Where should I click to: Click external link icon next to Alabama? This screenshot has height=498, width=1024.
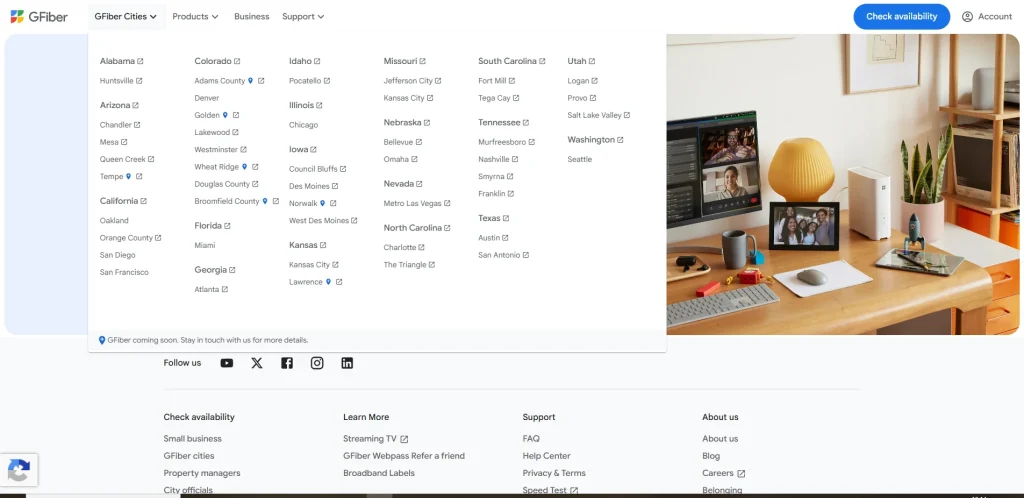(x=140, y=61)
